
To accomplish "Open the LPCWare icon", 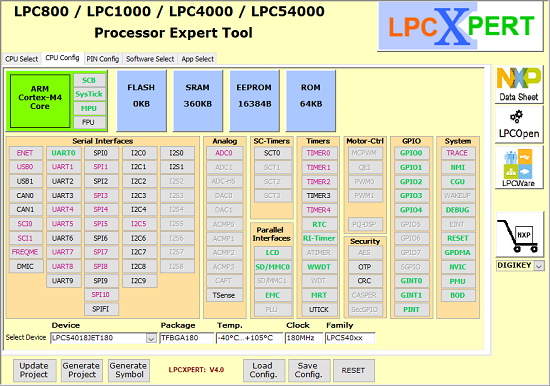I will click(519, 168).
